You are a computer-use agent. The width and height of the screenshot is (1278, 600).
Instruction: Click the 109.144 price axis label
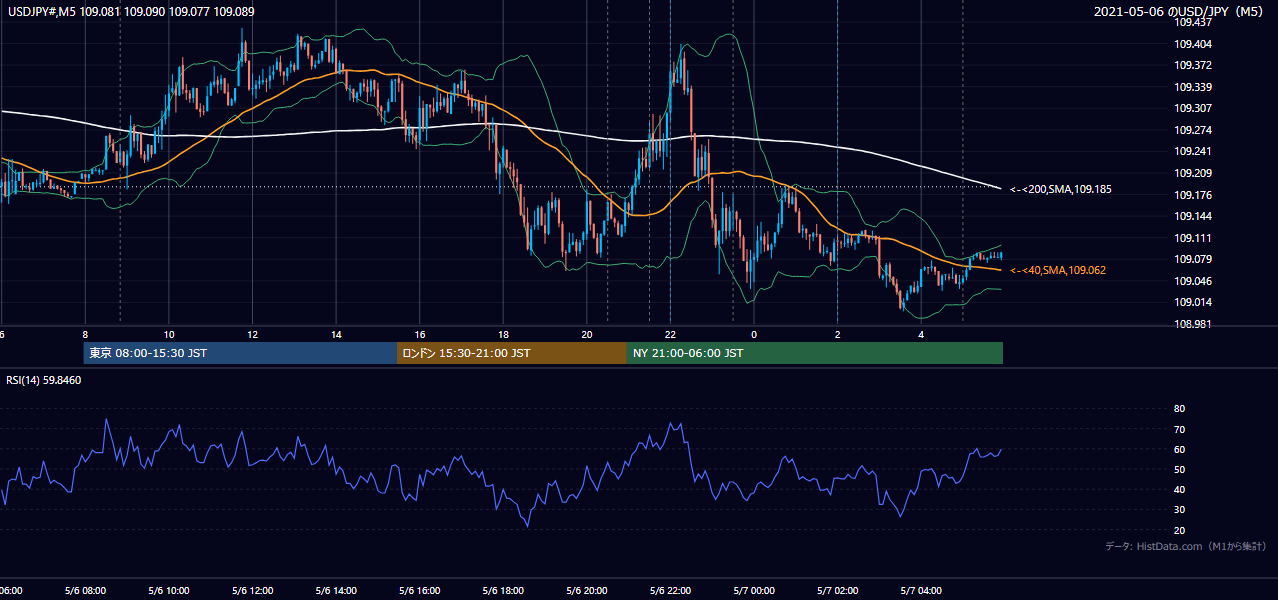pos(1192,216)
